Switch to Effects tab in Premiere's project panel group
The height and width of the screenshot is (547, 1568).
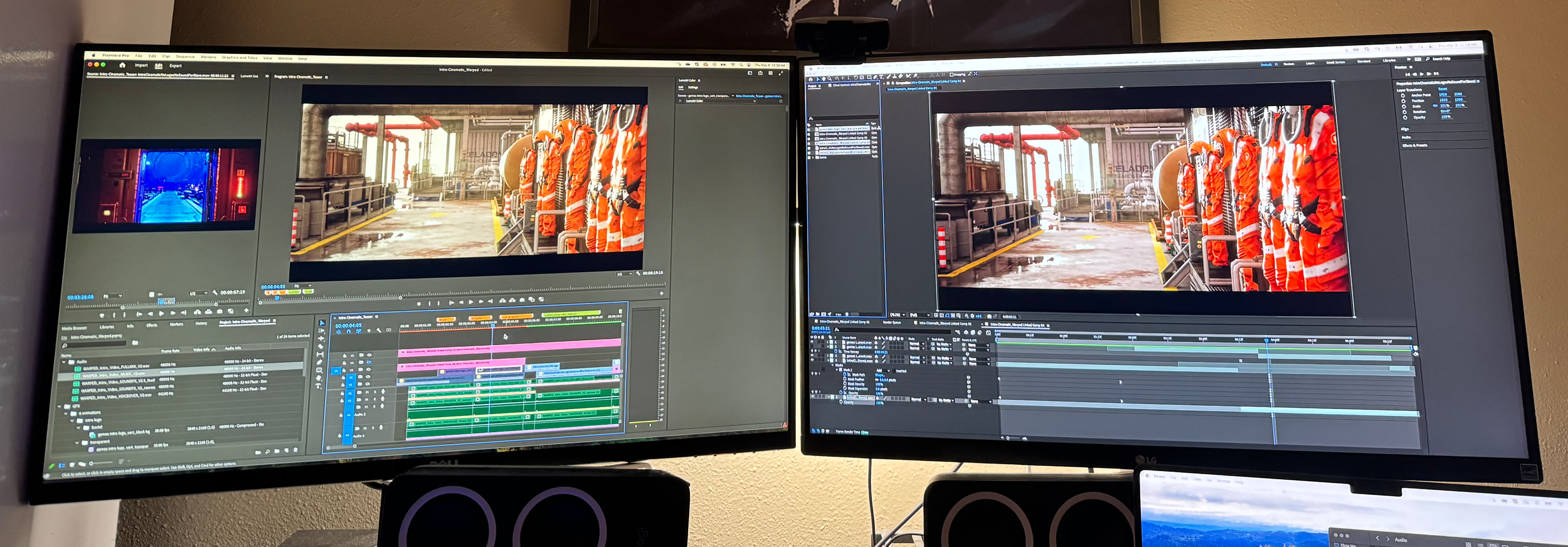[152, 325]
